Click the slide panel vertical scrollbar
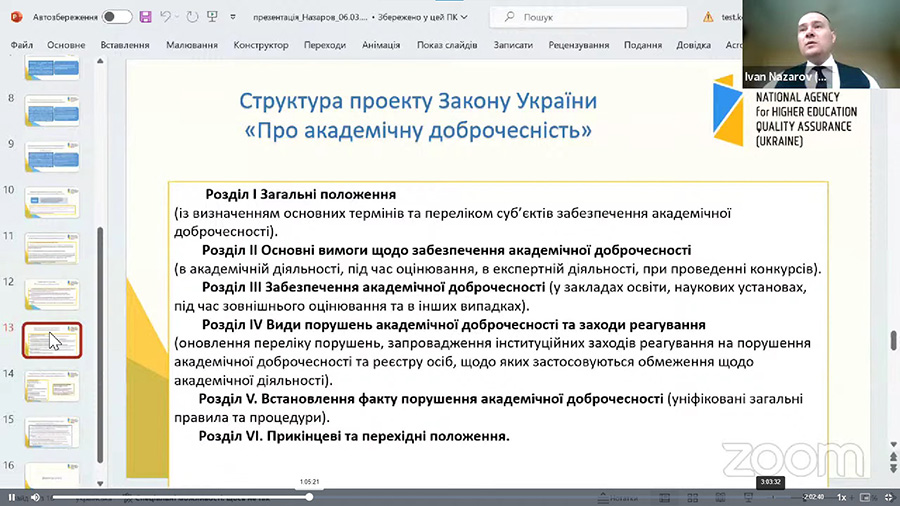The height and width of the screenshot is (506, 900). tap(99, 340)
